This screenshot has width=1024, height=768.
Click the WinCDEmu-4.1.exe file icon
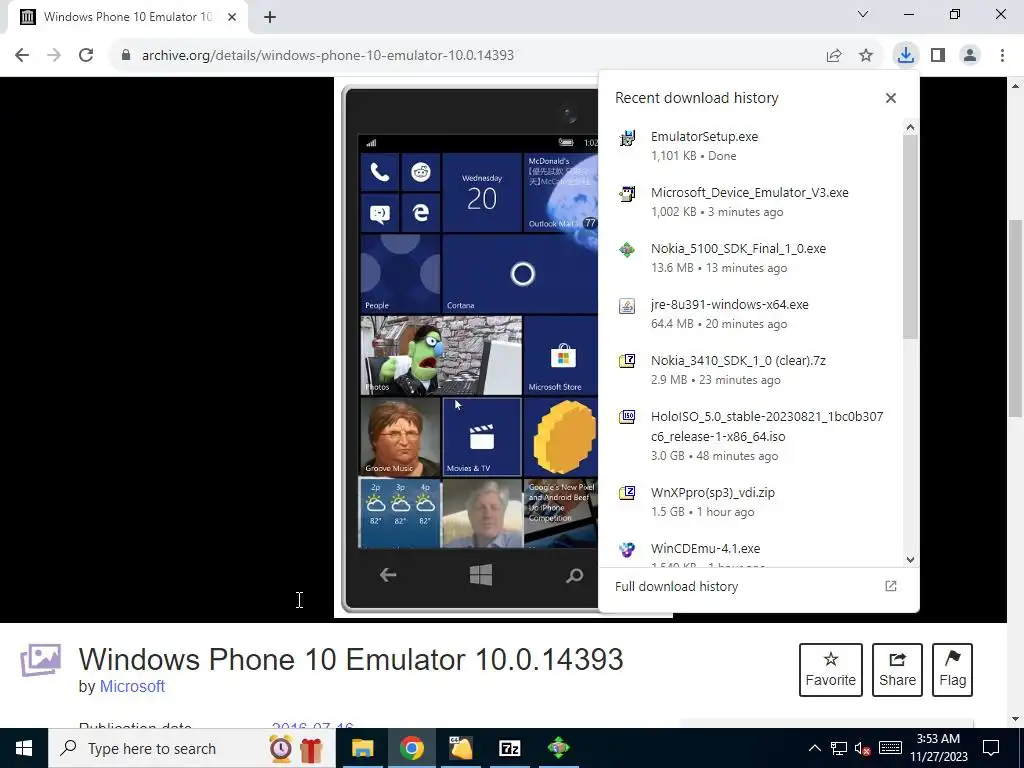click(x=627, y=549)
